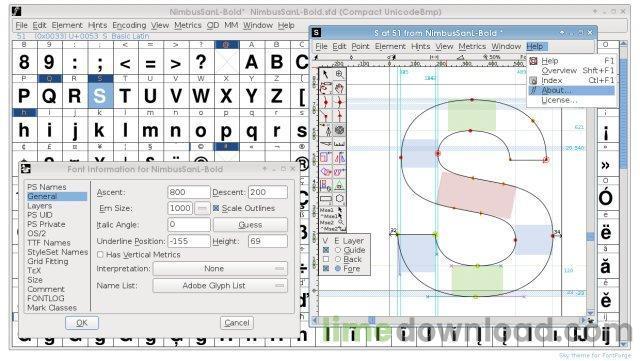This screenshot has height=361, width=640.
Task: Open Metrics menu in glyph window
Action: [x=472, y=47]
